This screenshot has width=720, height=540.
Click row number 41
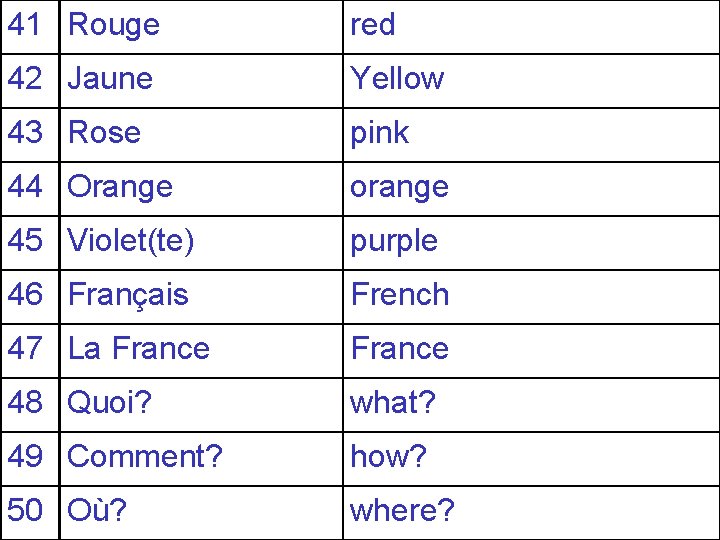(25, 25)
